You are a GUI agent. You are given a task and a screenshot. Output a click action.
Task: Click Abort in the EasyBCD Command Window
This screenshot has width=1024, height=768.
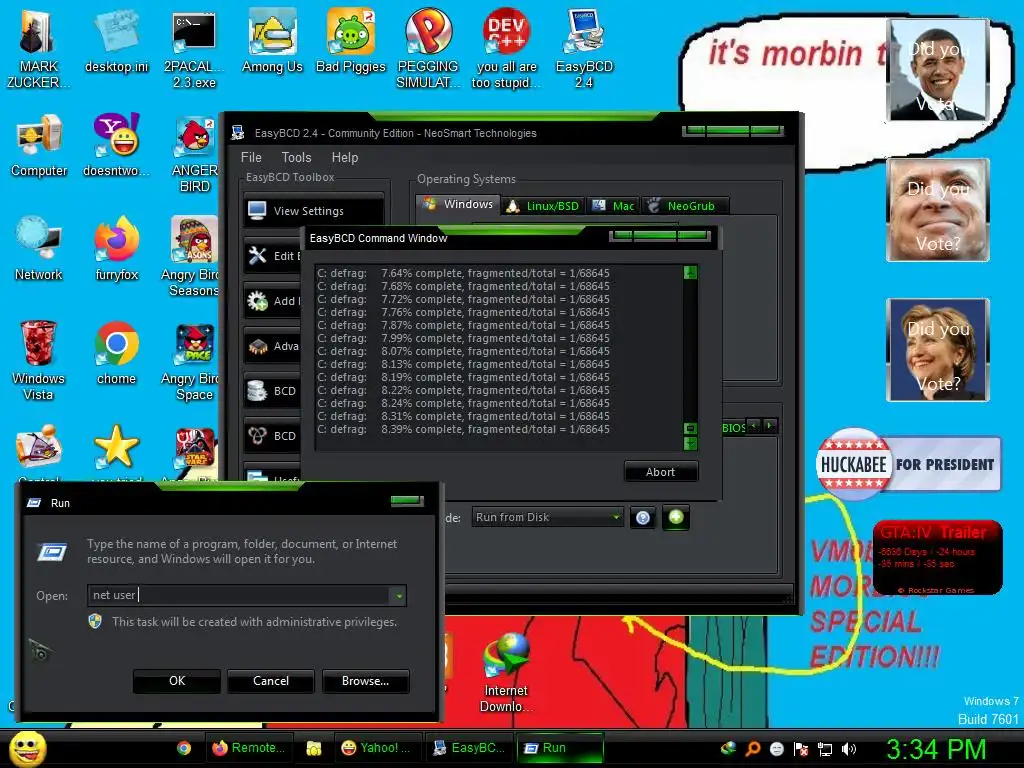[660, 472]
